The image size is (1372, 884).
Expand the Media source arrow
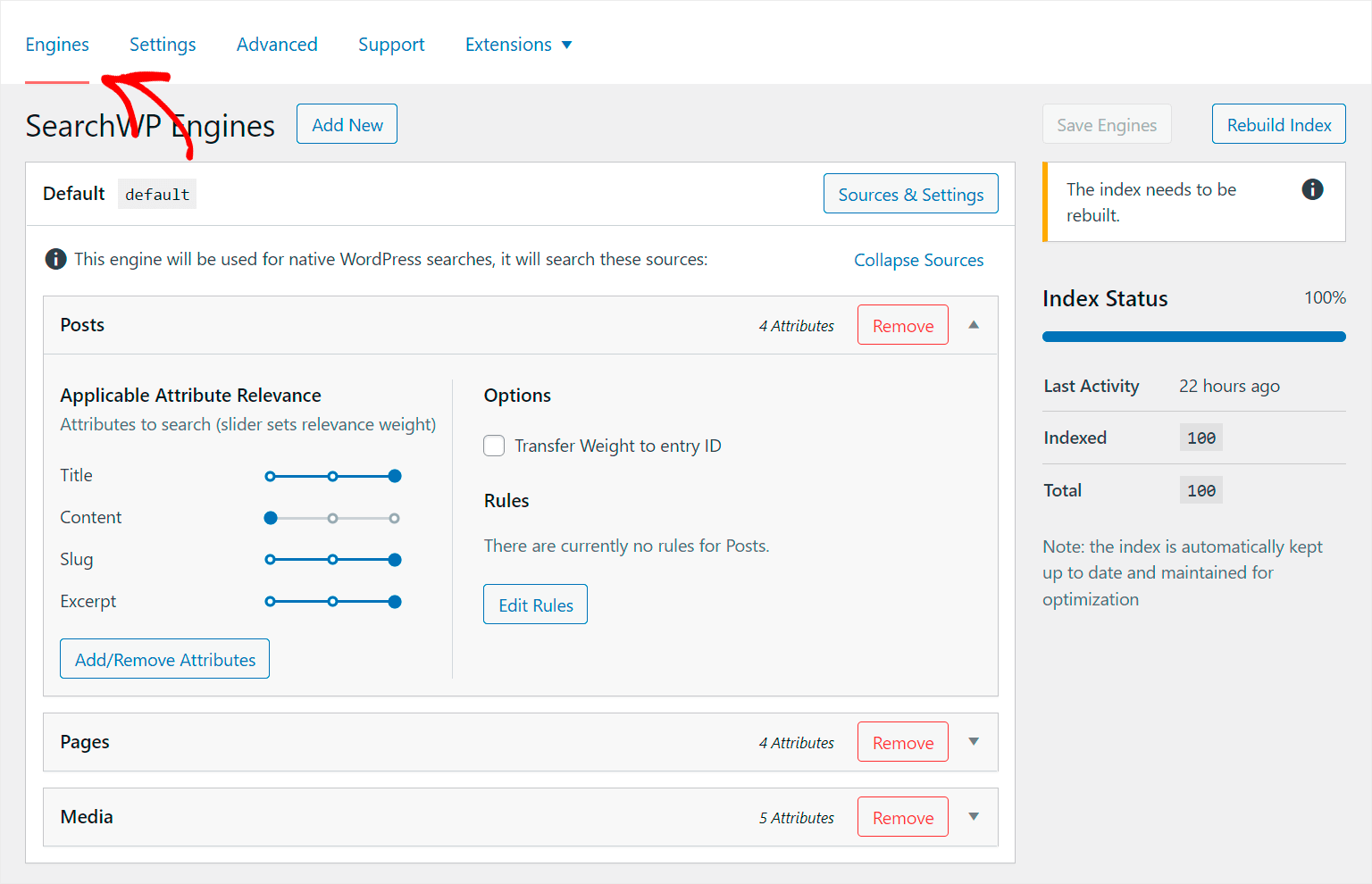[x=974, y=817]
